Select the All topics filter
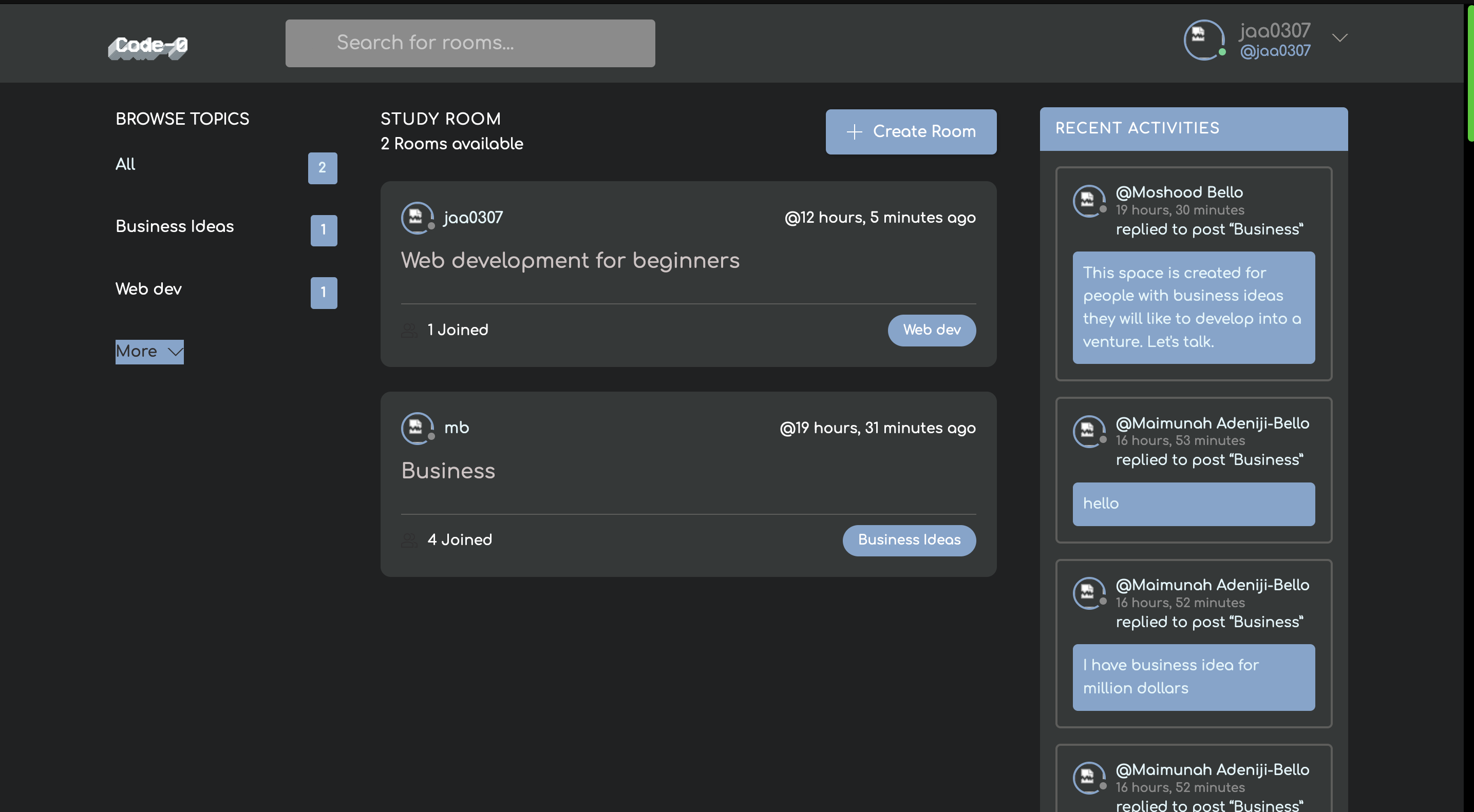Screen dimensions: 1474x812 tap(125, 164)
